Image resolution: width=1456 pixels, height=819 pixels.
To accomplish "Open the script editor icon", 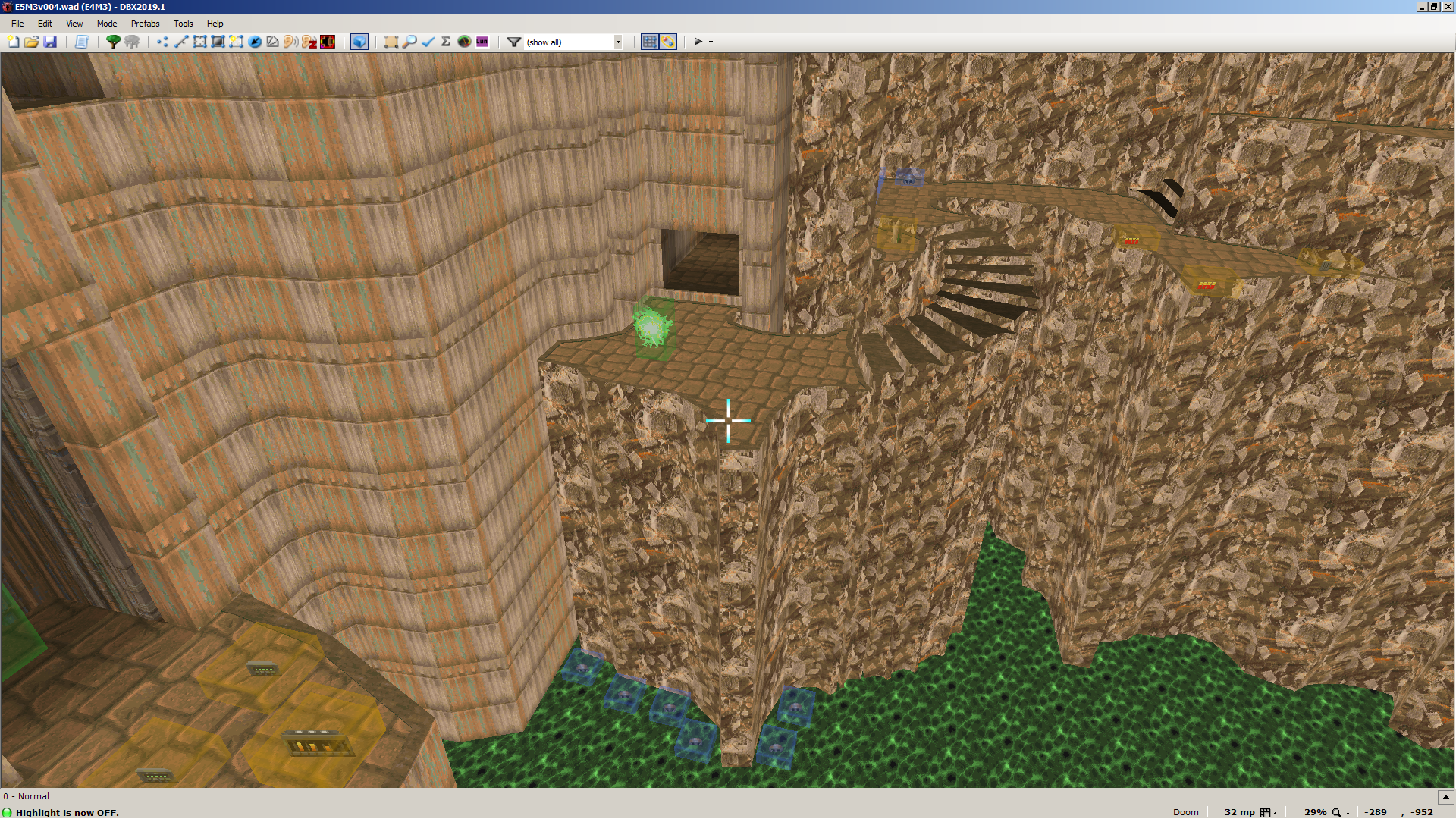I will [82, 42].
